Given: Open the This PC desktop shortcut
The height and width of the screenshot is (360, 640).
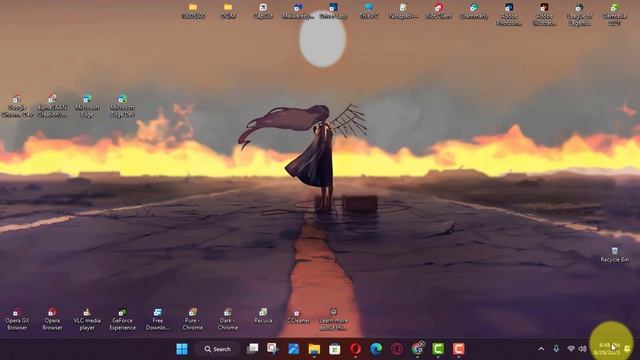Looking at the screenshot, I should tap(368, 11).
